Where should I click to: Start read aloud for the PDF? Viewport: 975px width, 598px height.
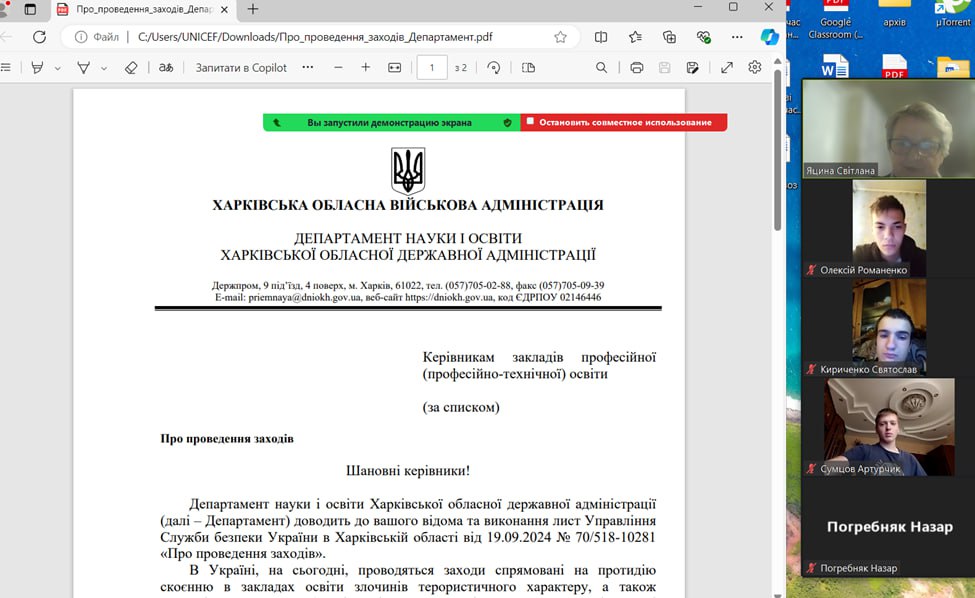pyautogui.click(x=165, y=68)
